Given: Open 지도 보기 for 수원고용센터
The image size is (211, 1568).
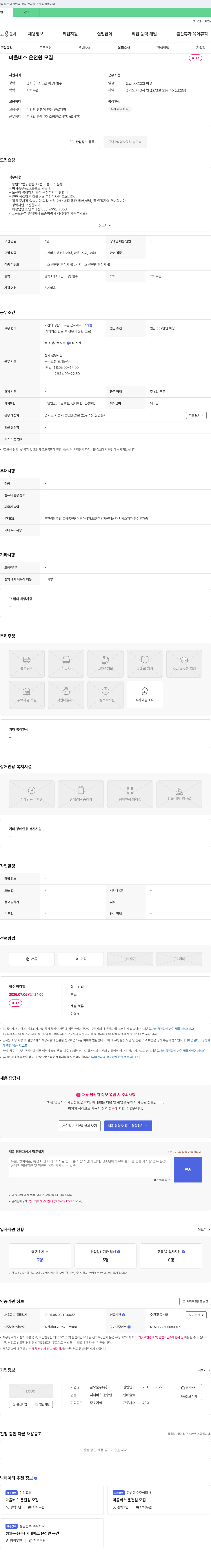Looking at the screenshot, I should [x=196, y=1315].
